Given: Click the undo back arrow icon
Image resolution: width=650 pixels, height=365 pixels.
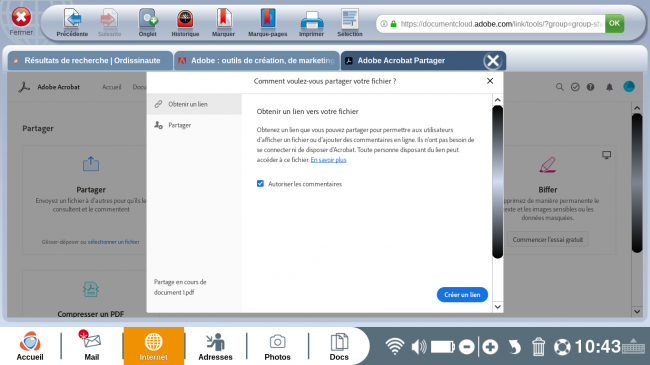Looking at the screenshot, I should [514, 347].
